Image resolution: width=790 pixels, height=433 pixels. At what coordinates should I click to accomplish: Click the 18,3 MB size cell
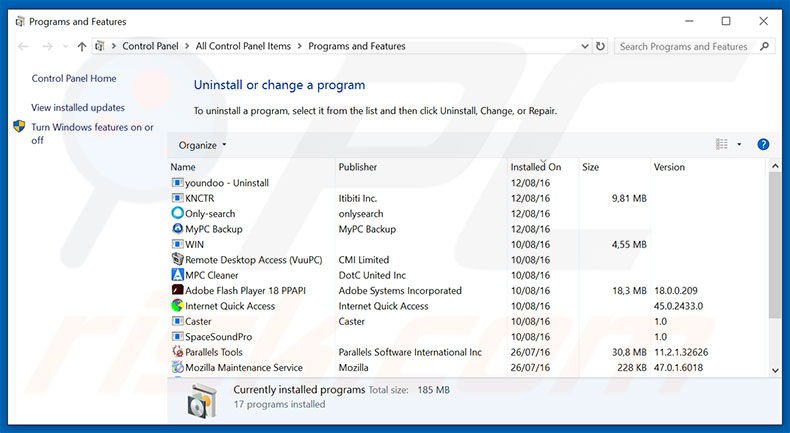pos(629,290)
